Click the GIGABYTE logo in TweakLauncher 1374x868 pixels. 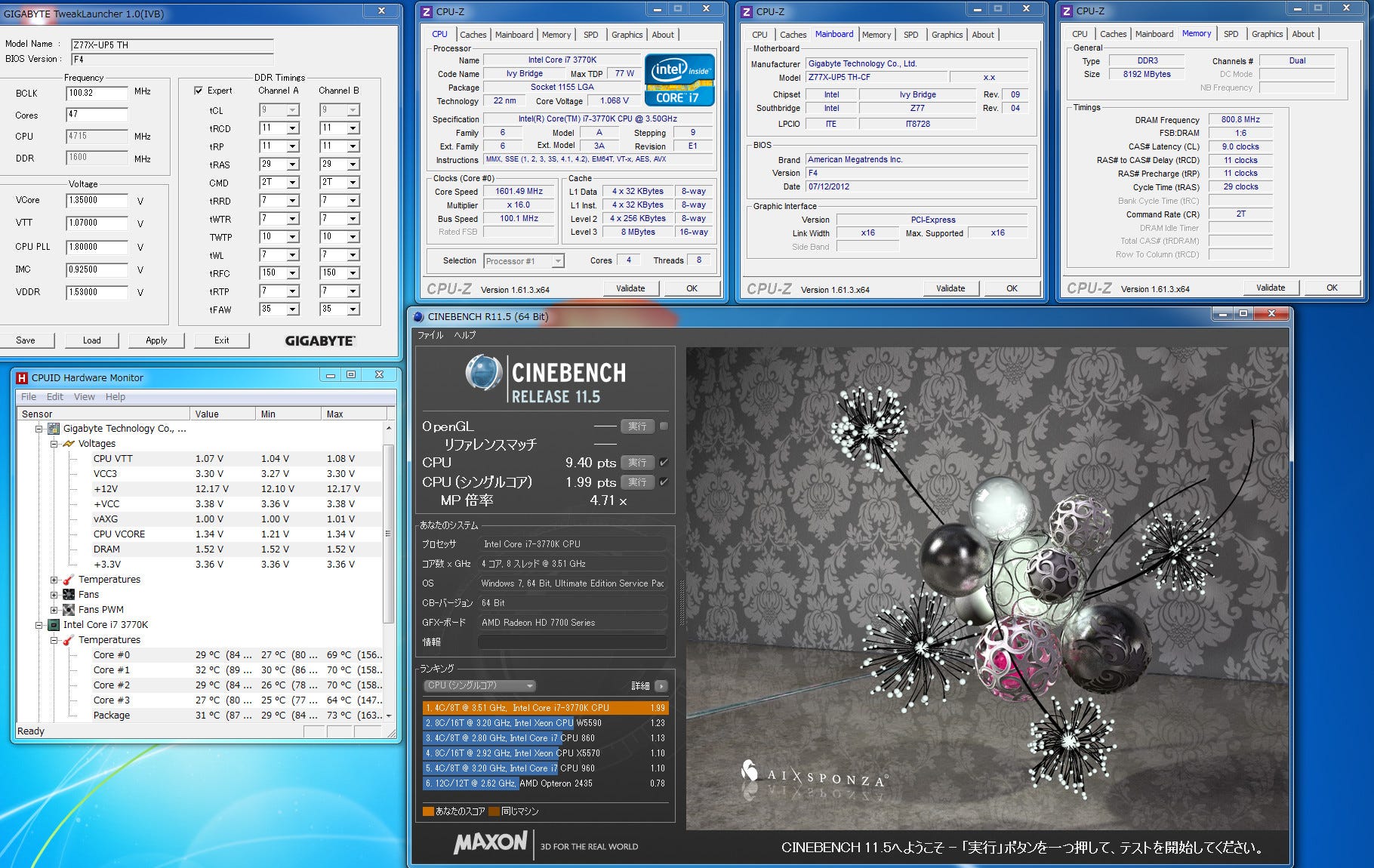(x=320, y=341)
